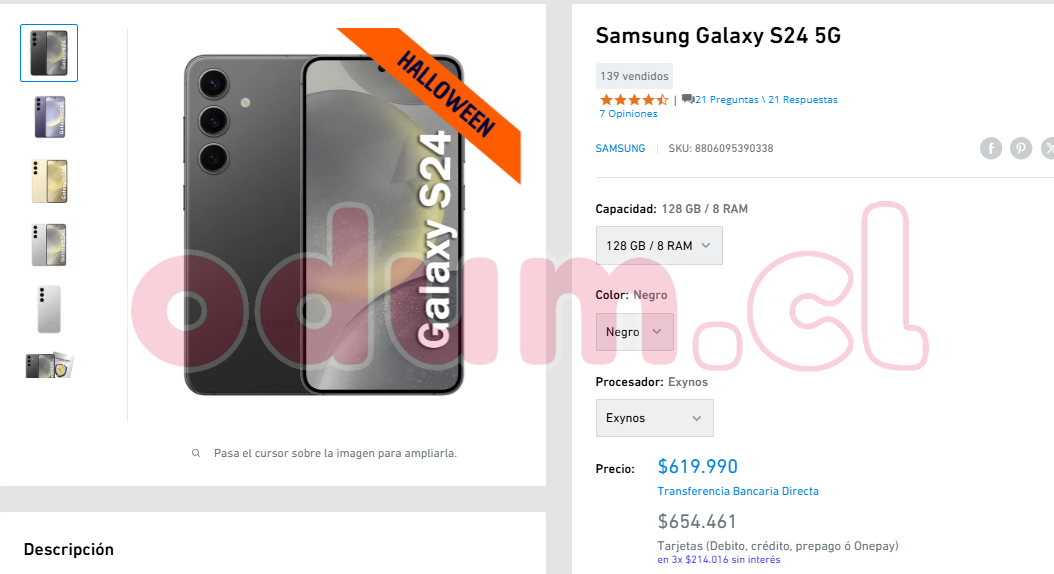Click the questions speech bubble icon

pos(688,99)
